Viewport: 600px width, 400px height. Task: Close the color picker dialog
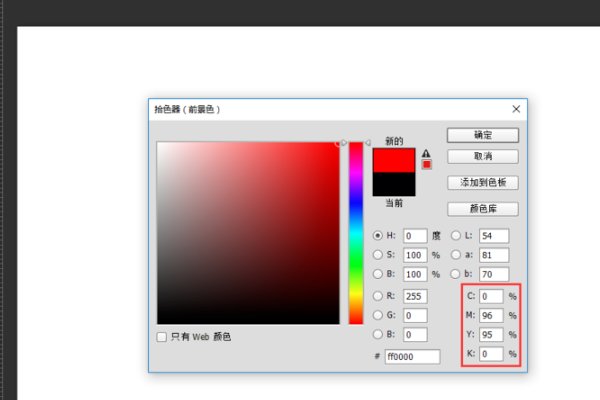coord(516,108)
